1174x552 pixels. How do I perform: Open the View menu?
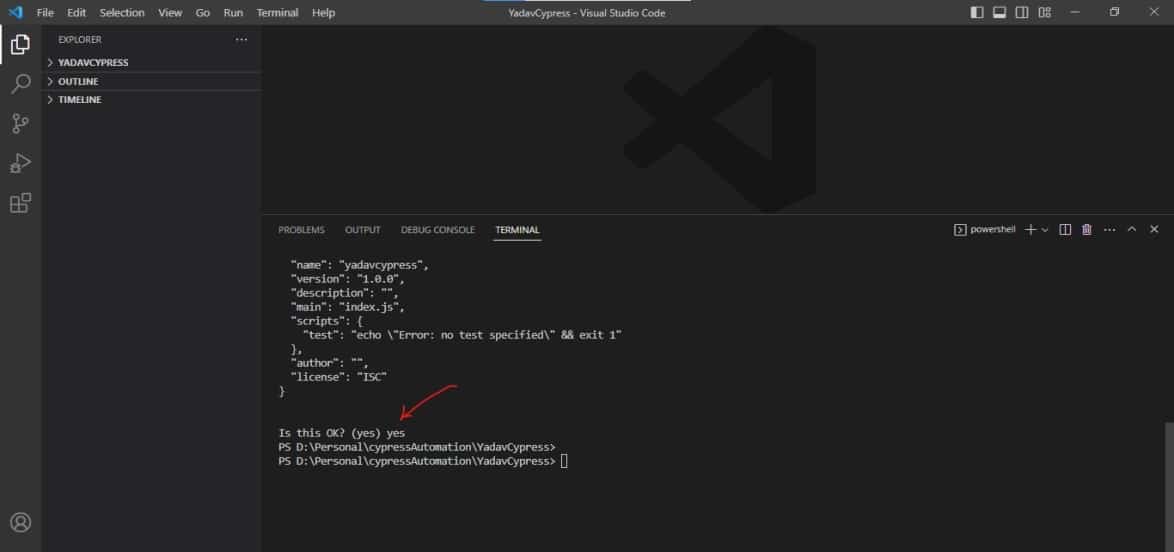(170, 13)
